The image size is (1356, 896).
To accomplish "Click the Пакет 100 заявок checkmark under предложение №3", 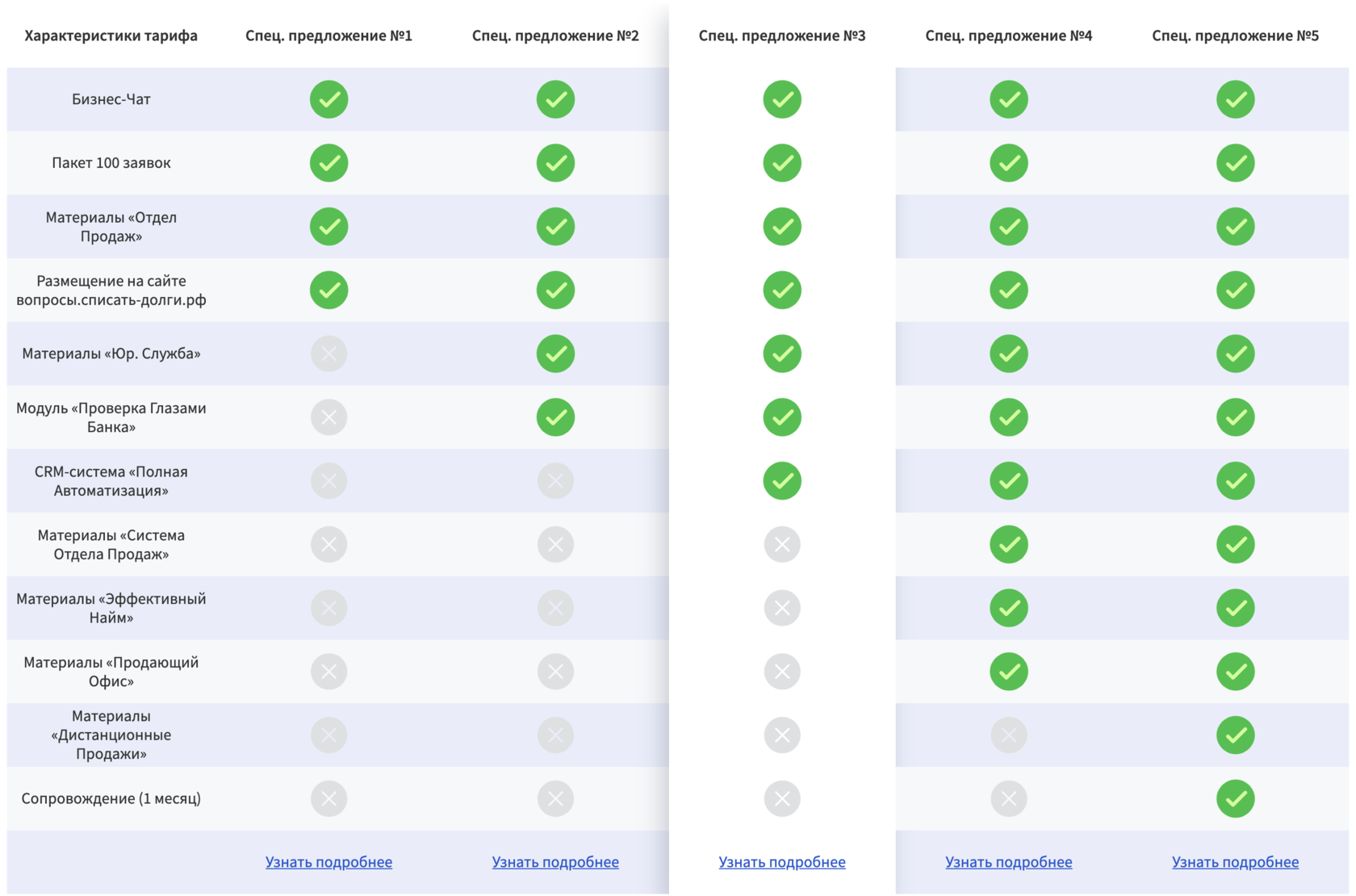I will click(782, 163).
